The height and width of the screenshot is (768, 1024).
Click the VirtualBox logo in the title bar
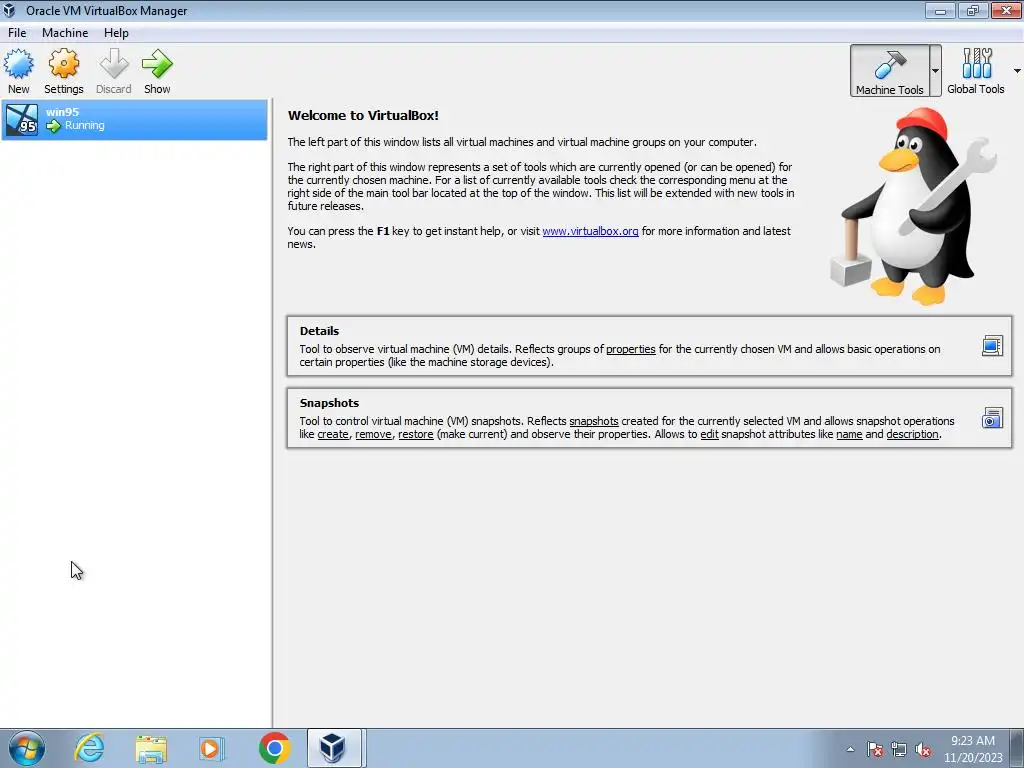[10, 10]
